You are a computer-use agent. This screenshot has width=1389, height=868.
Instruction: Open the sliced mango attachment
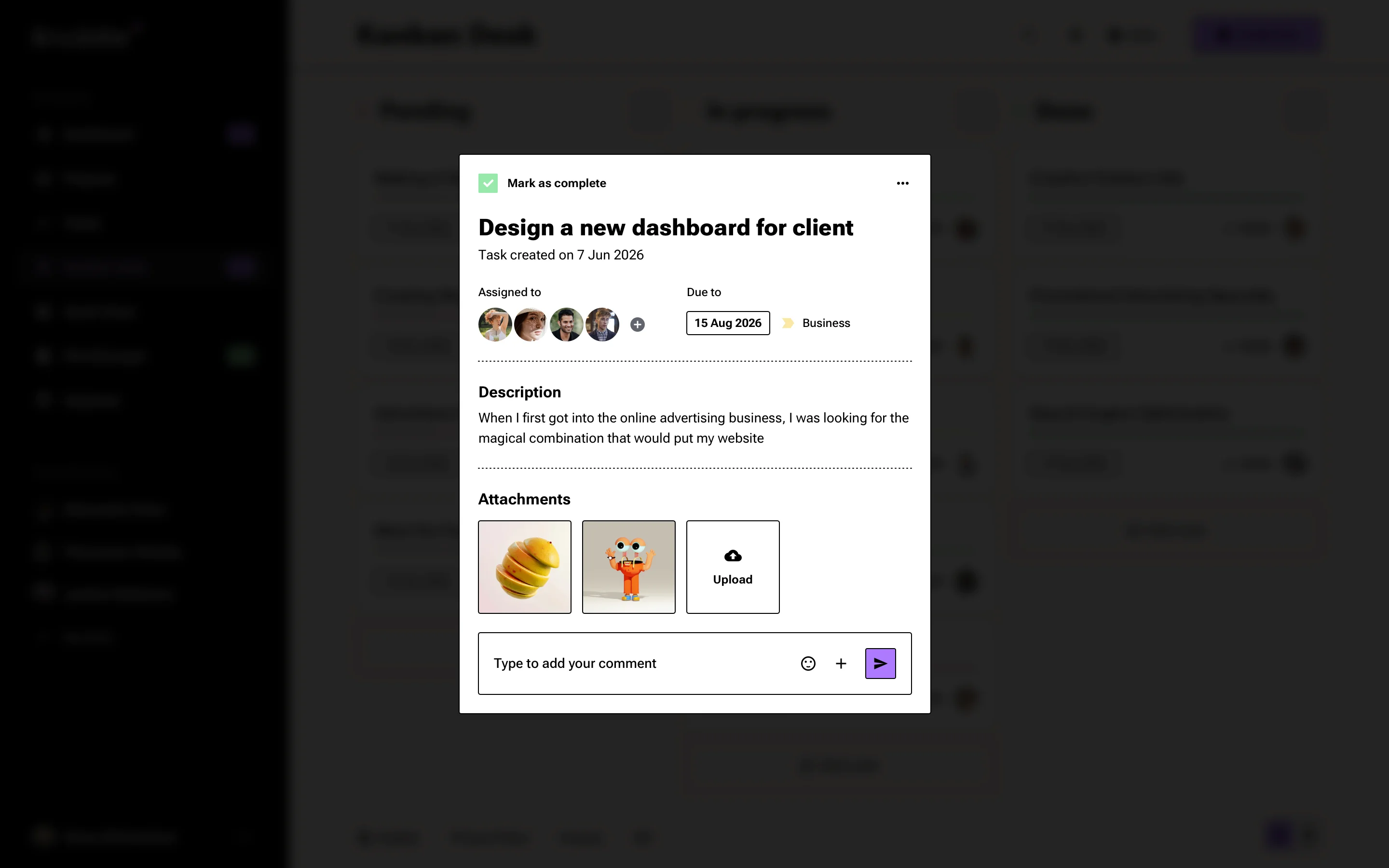(x=524, y=567)
